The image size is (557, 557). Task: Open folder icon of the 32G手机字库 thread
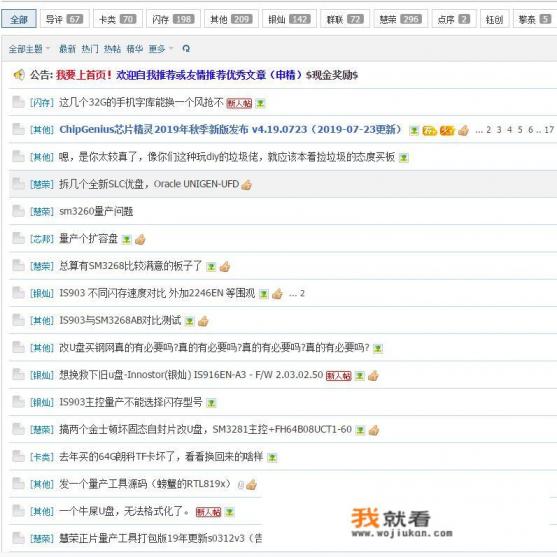pyautogui.click(x=18, y=102)
